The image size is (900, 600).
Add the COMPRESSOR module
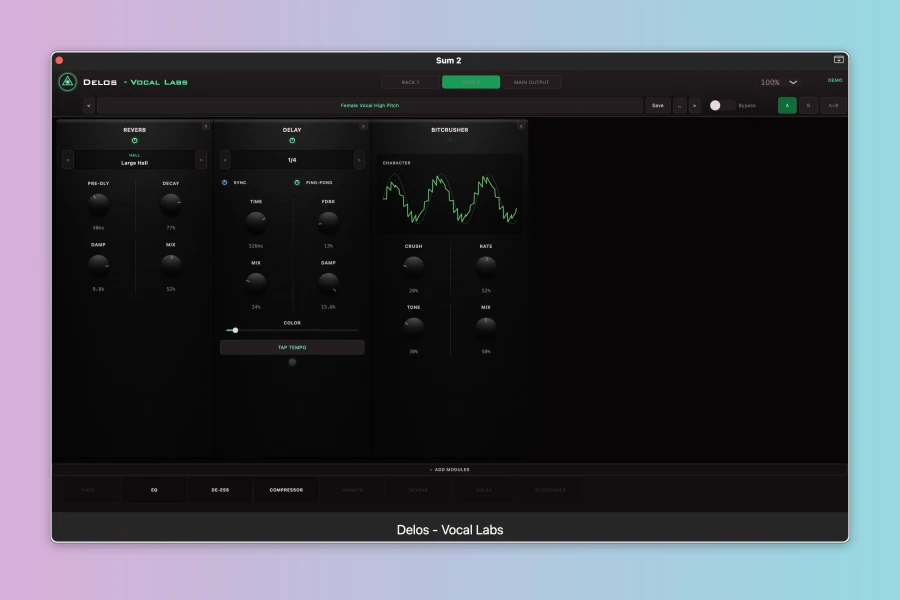pos(286,490)
